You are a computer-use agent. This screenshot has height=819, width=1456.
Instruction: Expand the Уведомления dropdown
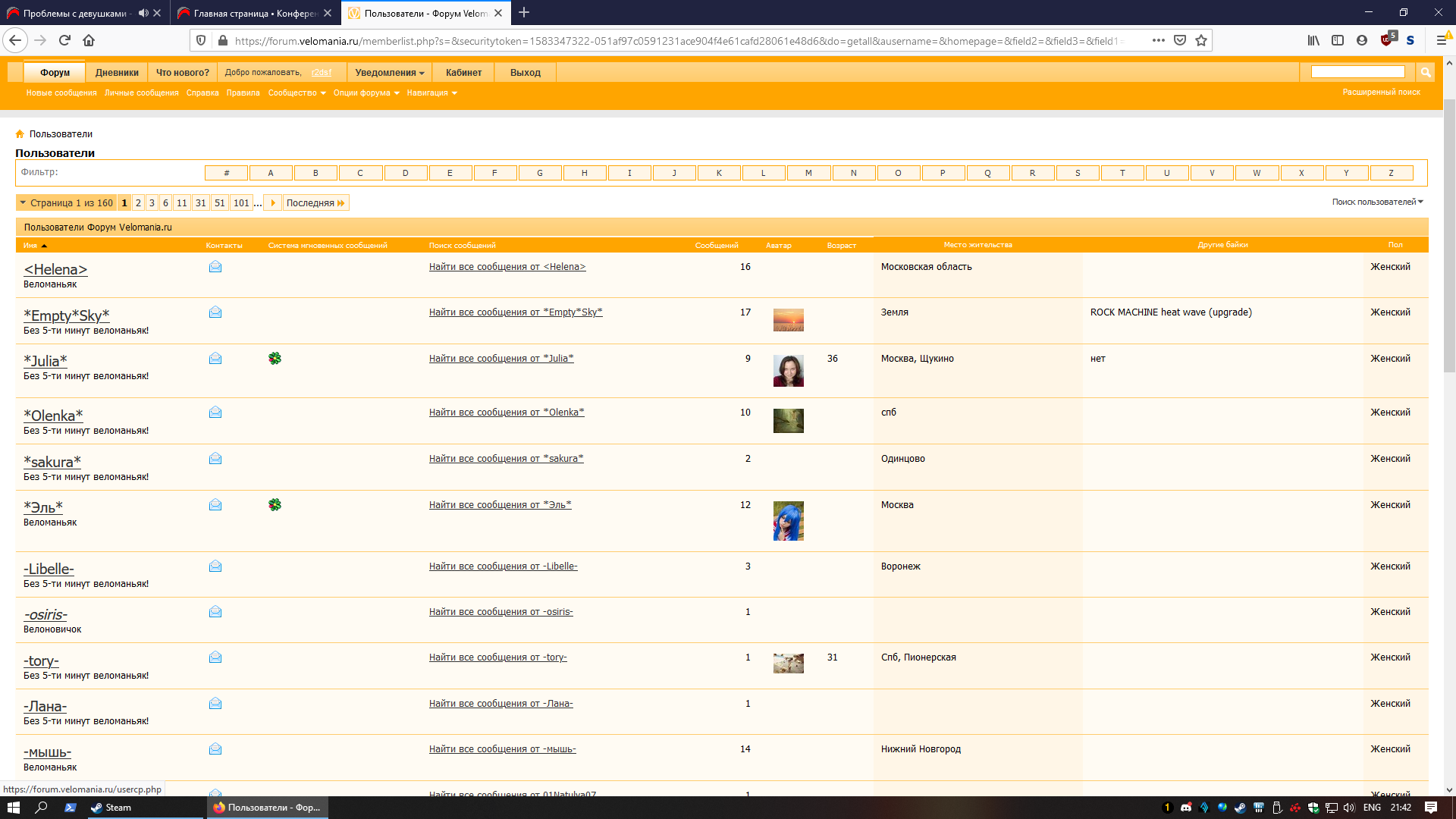tap(390, 73)
